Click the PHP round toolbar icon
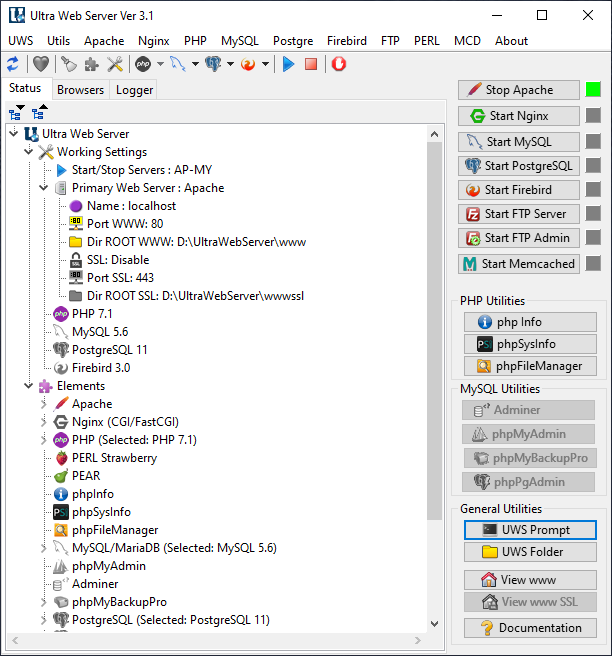This screenshot has width=612, height=656. pos(143,64)
